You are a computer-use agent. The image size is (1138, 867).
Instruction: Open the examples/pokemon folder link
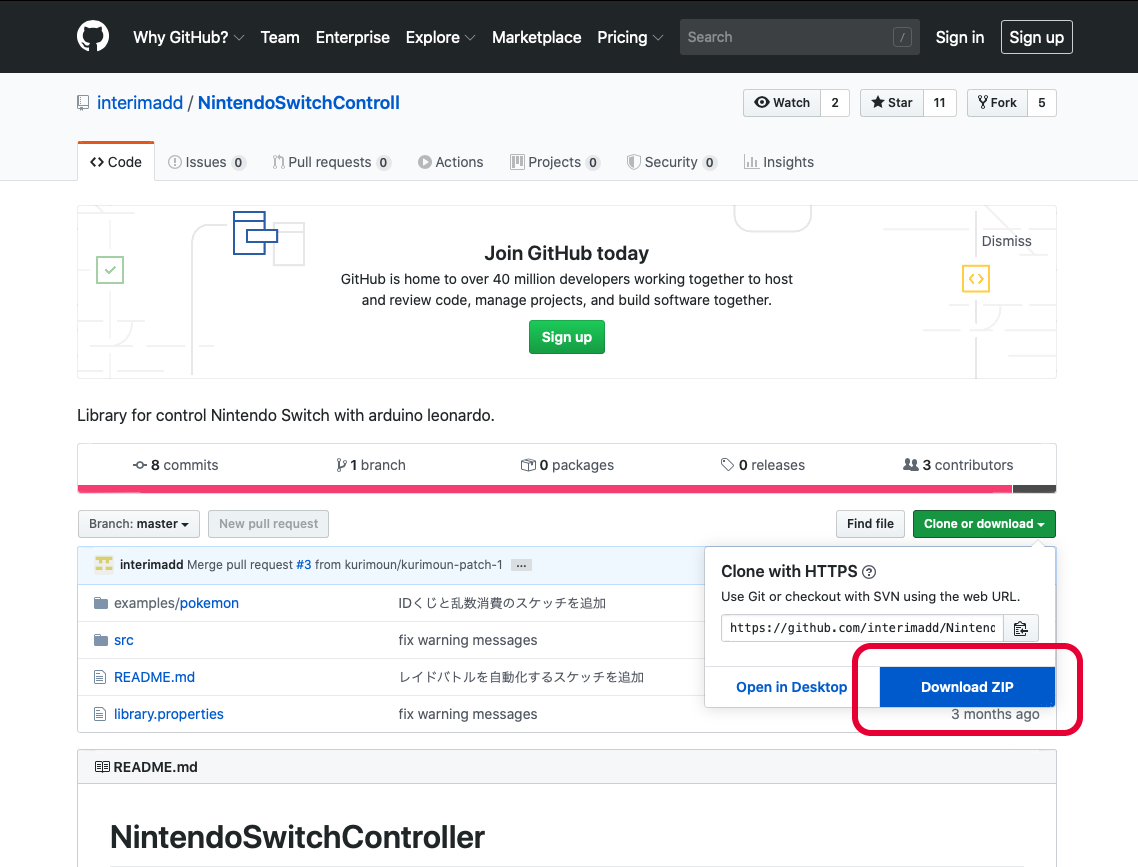click(x=176, y=603)
